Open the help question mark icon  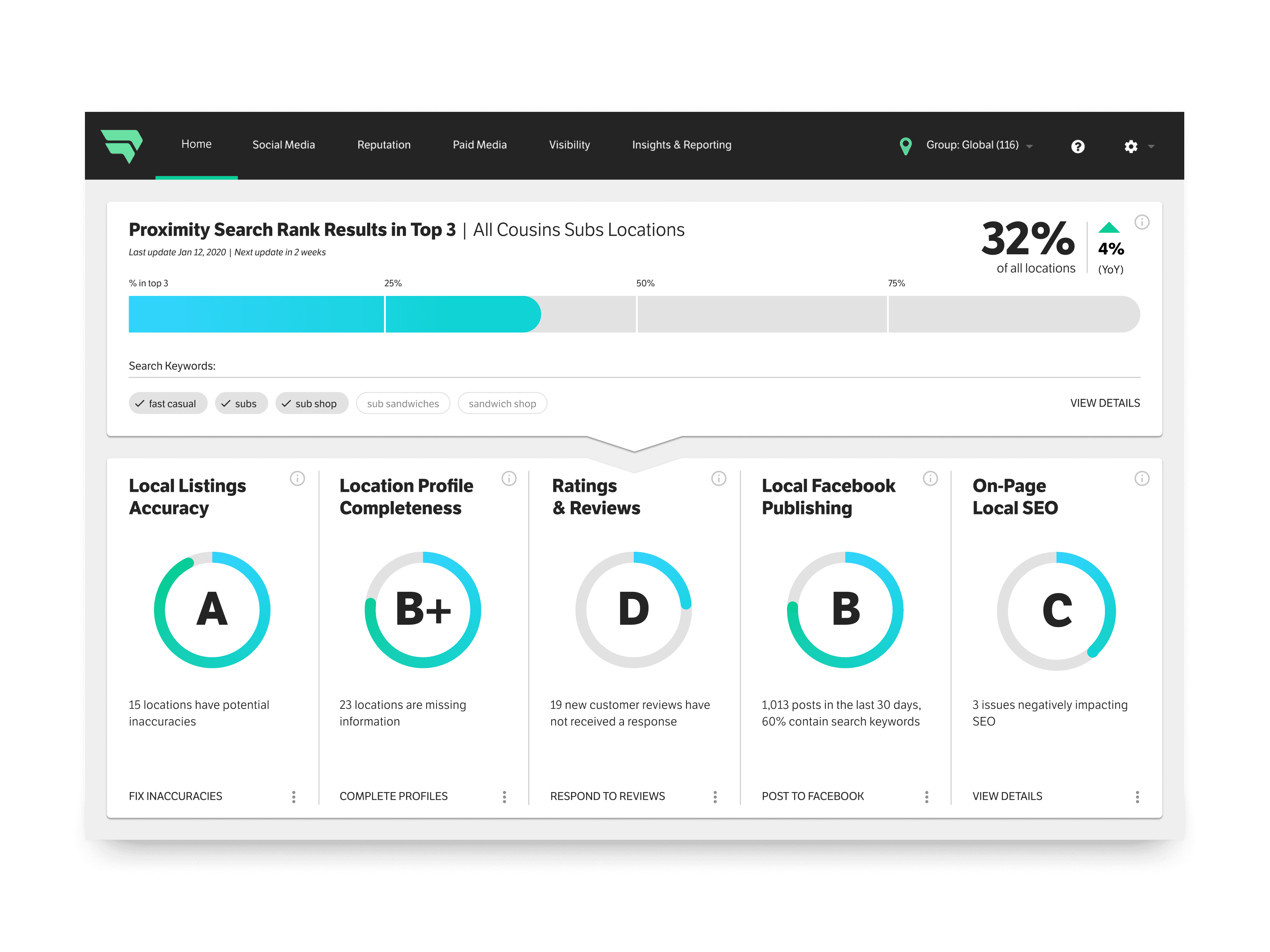coord(1078,146)
